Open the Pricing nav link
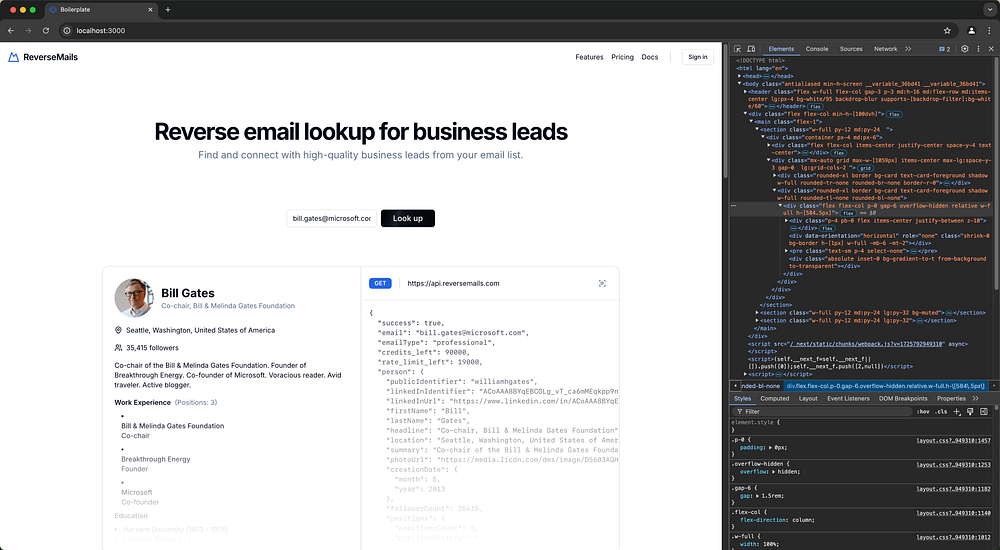 click(622, 57)
